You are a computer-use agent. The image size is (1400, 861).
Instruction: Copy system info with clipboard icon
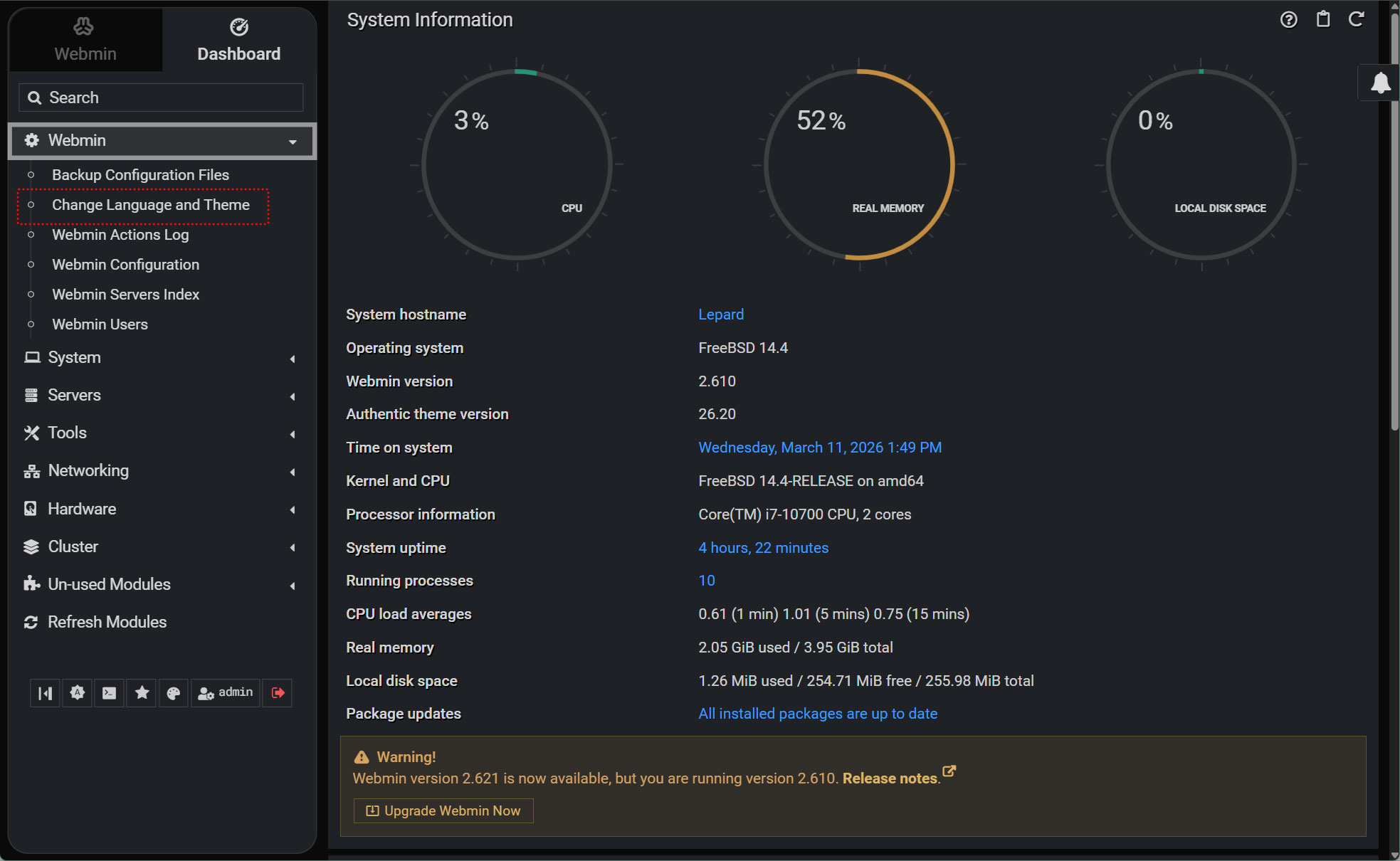[1322, 20]
